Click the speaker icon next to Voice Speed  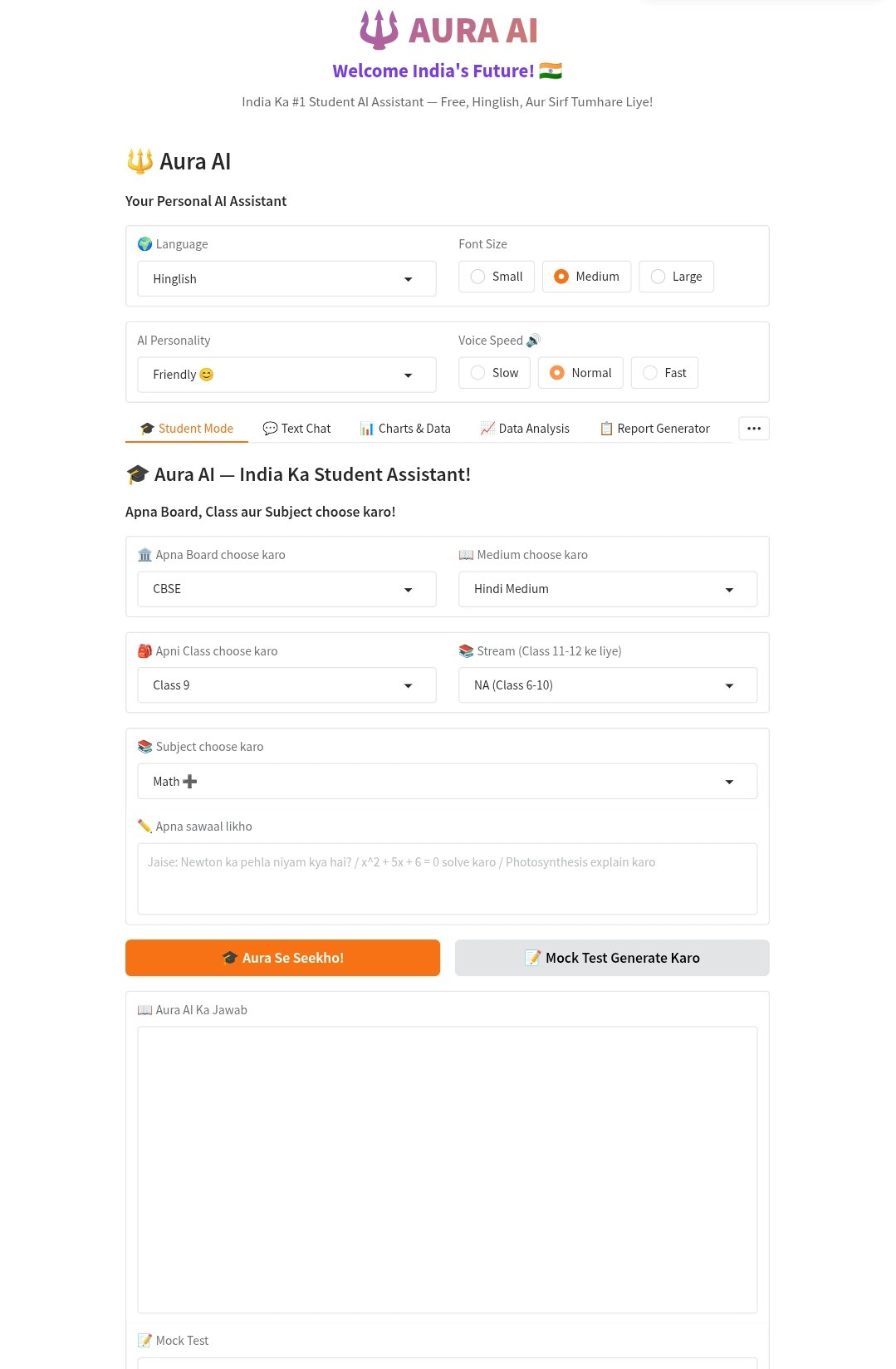(533, 341)
